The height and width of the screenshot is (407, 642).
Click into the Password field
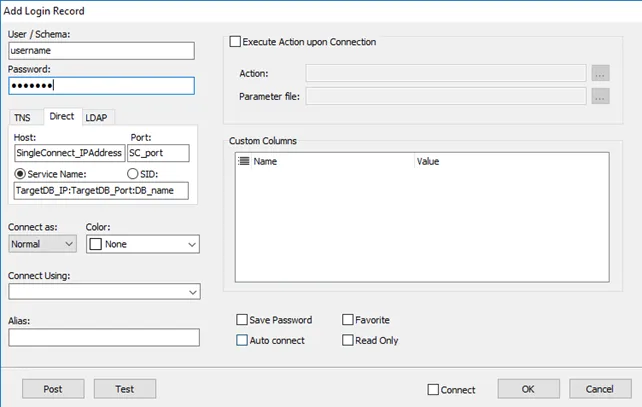coord(101,86)
